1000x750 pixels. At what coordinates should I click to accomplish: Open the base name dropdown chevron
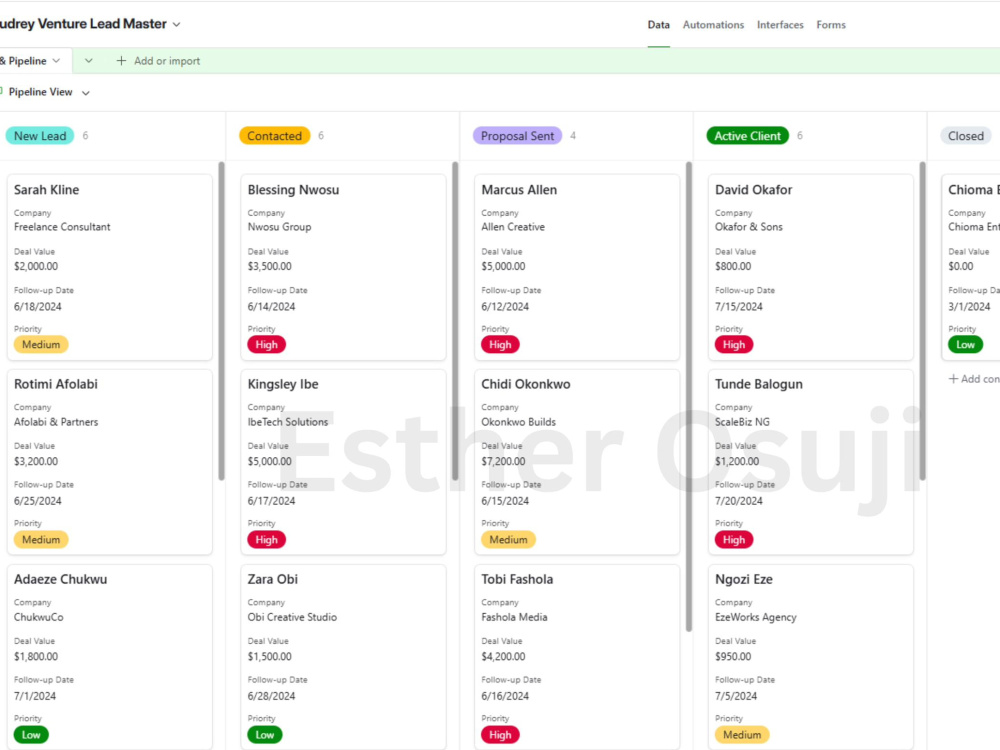pos(177,25)
